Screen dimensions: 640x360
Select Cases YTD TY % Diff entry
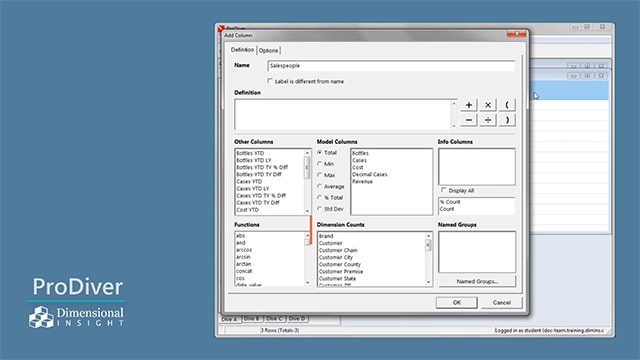click(x=261, y=196)
